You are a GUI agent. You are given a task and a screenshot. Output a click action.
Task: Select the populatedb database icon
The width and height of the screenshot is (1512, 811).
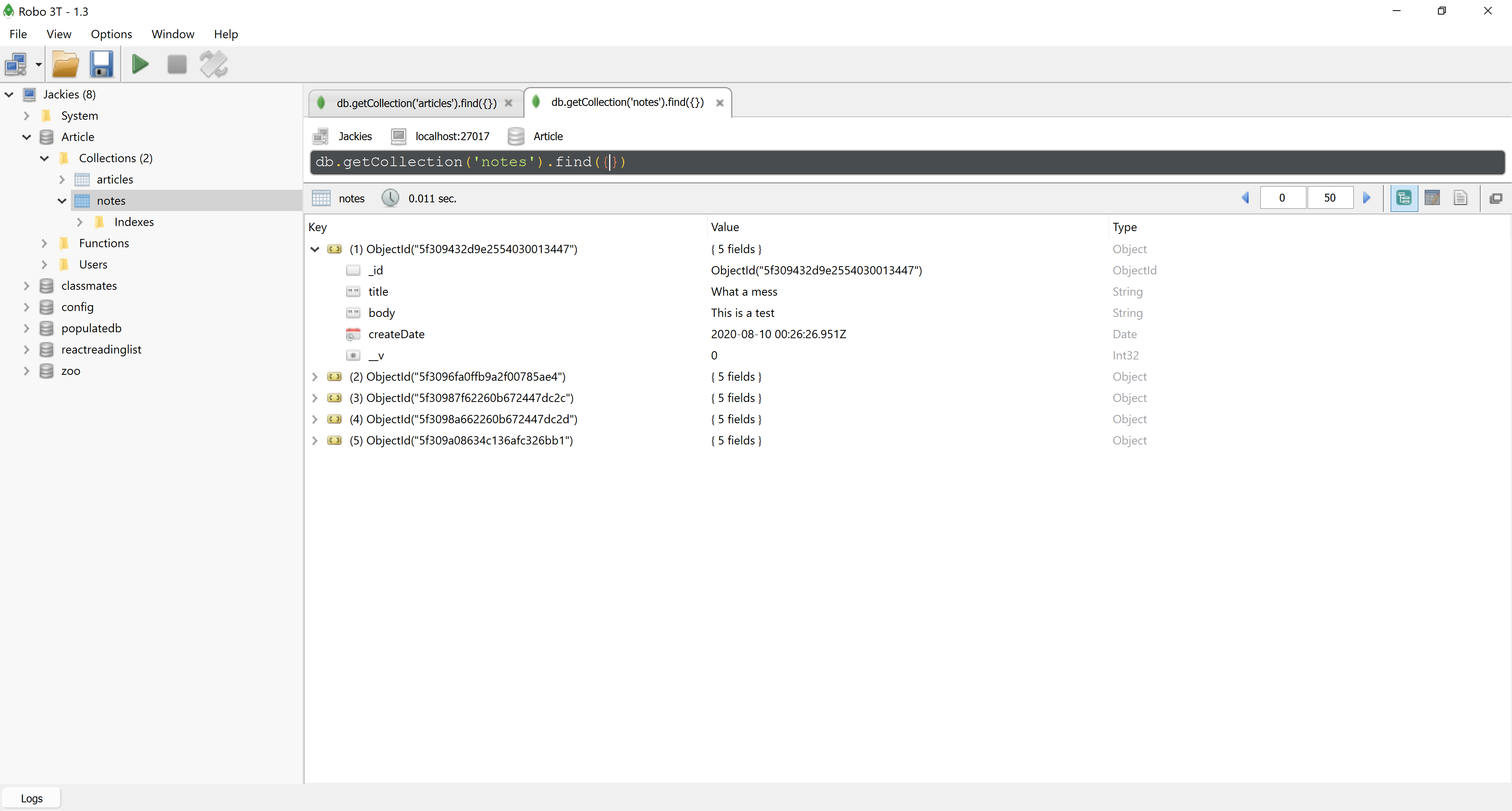46,329
